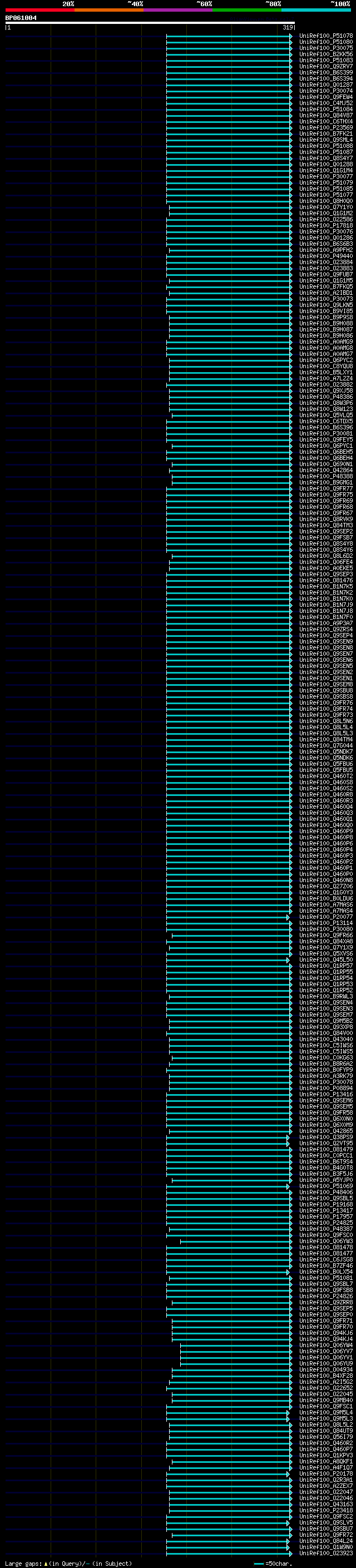Screen dimensions: 356x1568
Task: Open hit UniRef100_P51078
Action: pyautogui.click(x=326, y=36)
